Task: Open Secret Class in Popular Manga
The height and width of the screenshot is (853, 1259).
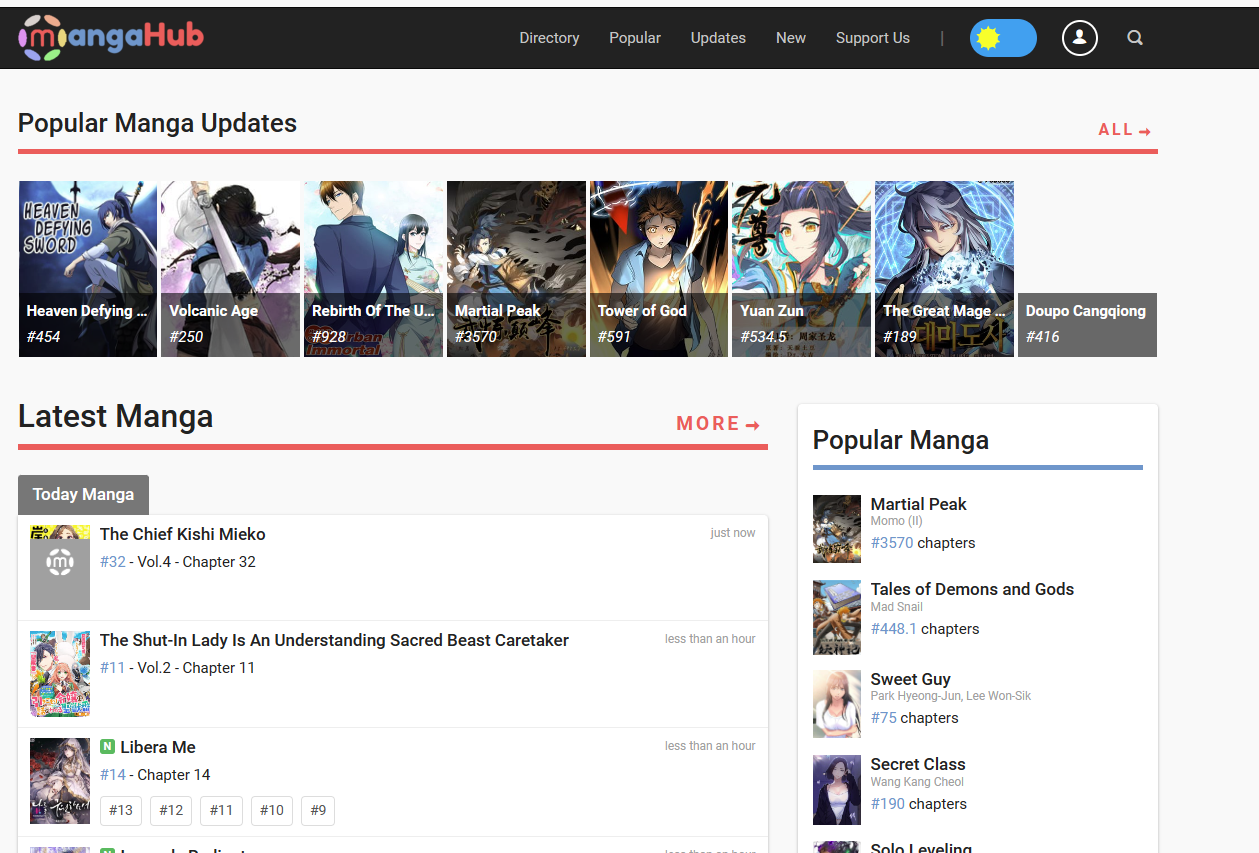Action: tap(918, 764)
